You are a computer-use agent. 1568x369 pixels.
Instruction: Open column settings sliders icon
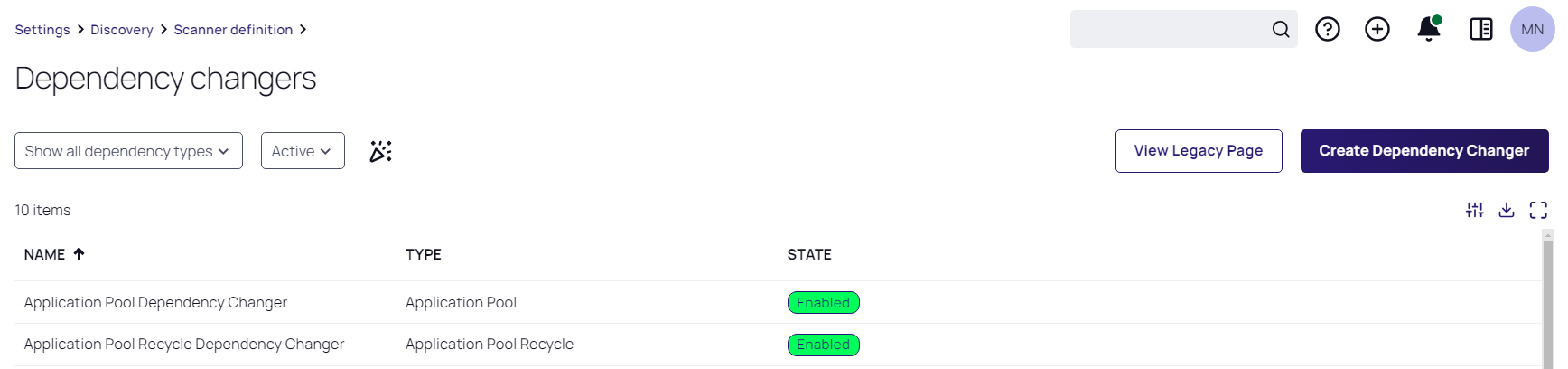[x=1475, y=210]
